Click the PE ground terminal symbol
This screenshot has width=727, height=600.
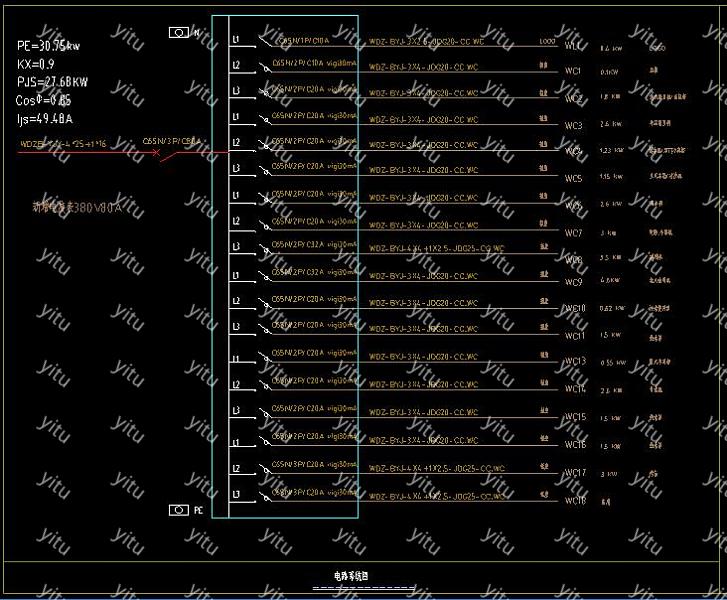(x=179, y=510)
